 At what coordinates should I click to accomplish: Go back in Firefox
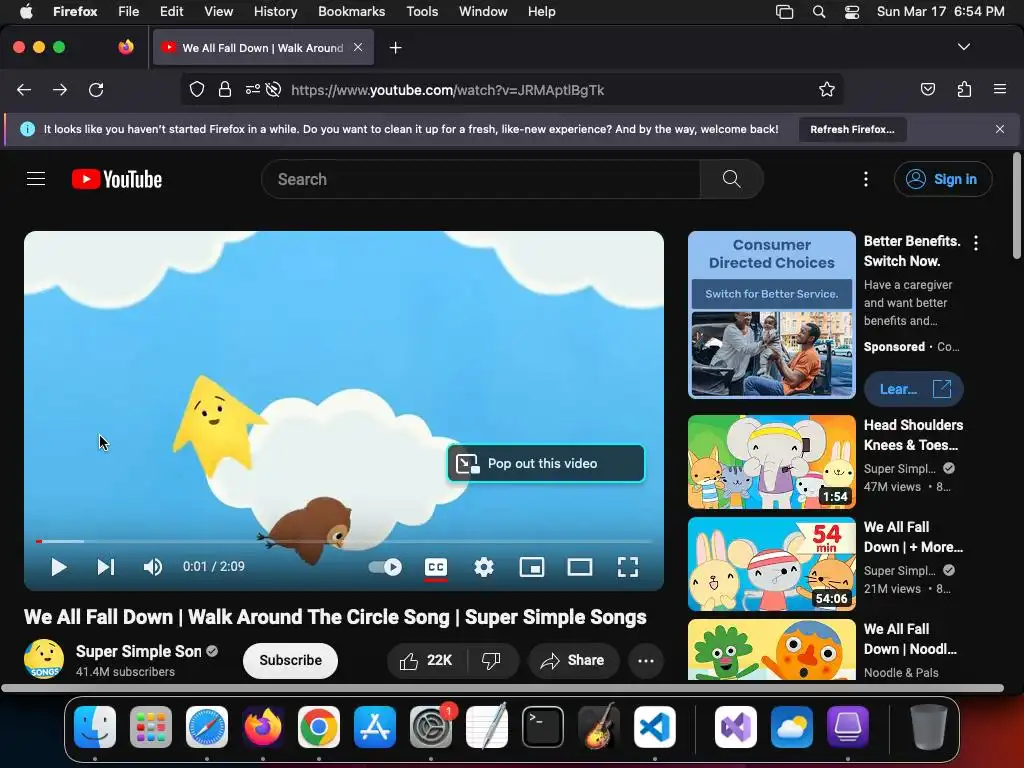[24, 89]
